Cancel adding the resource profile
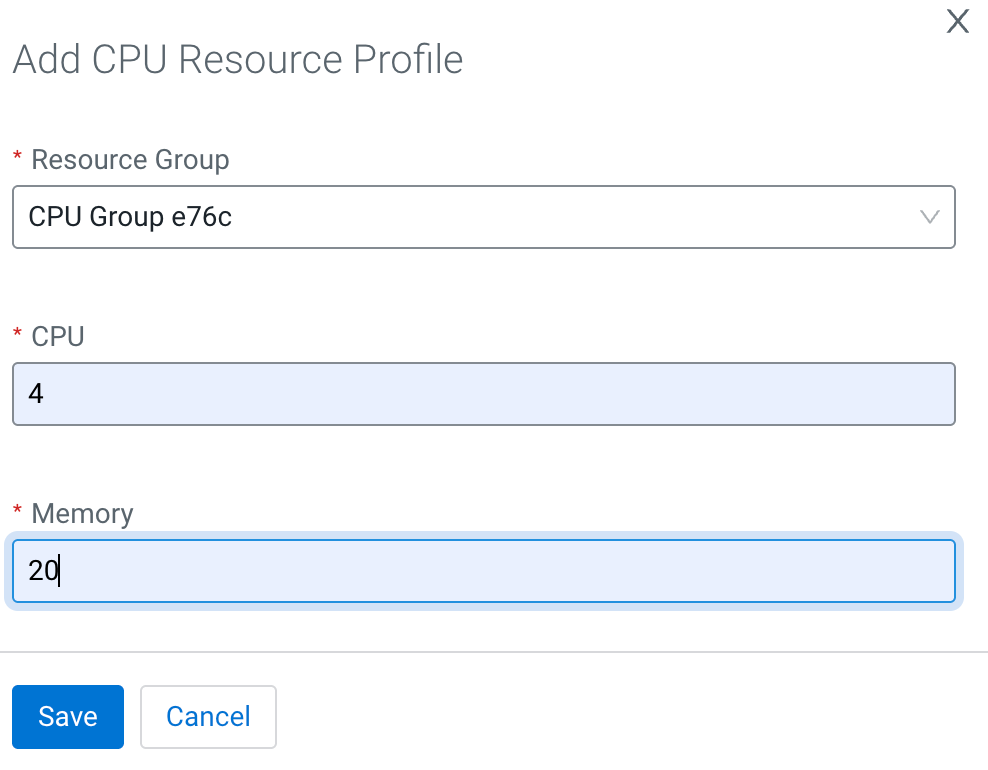Viewport: 988px width, 770px height. tap(208, 716)
